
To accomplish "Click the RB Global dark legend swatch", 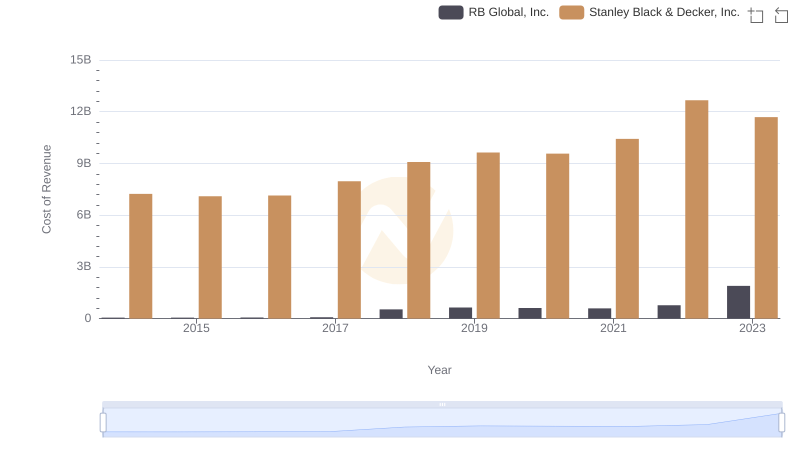I will point(451,12).
